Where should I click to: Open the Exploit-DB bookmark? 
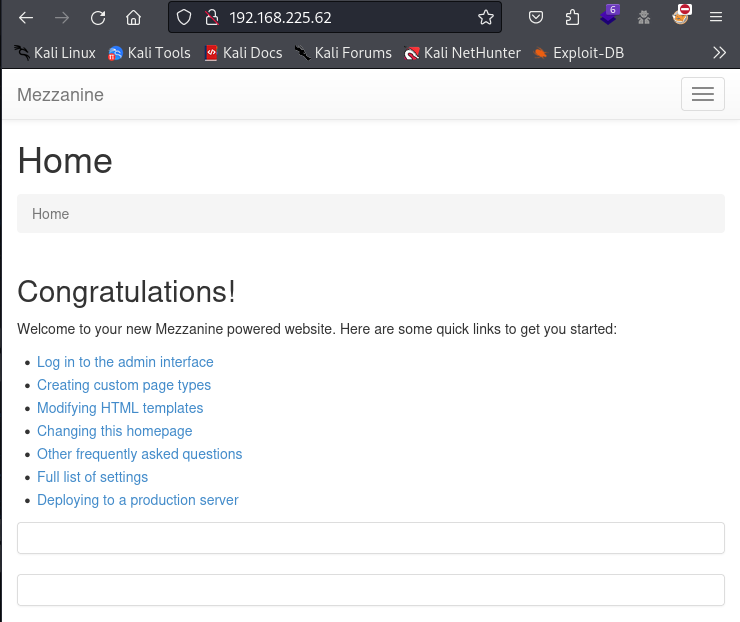(579, 53)
